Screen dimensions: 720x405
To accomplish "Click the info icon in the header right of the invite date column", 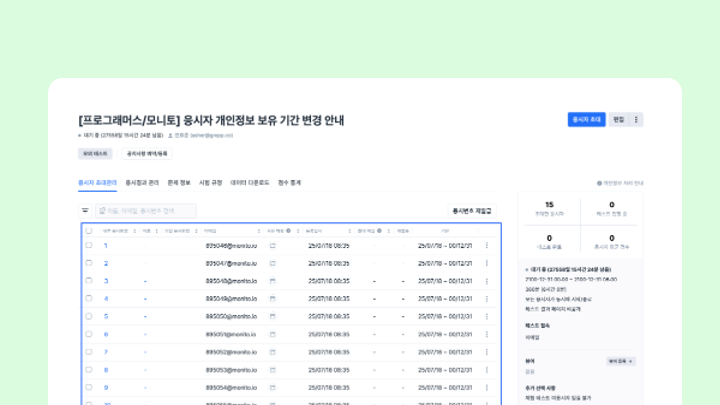I will tap(379, 231).
